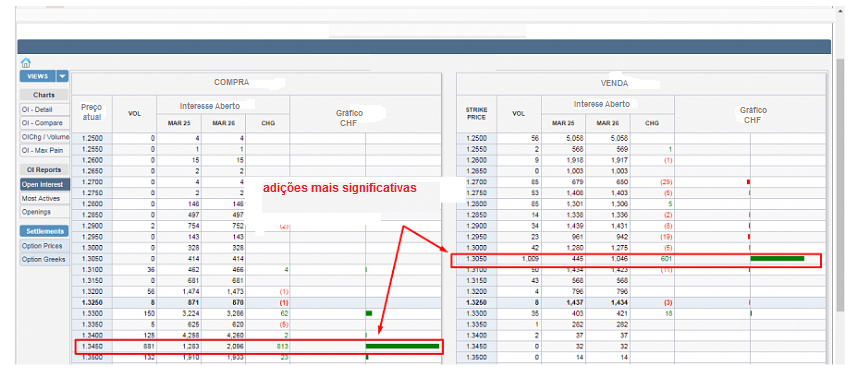Open the VIEWS dropdown arrow
This screenshot has height=377, width=851.
tap(63, 76)
